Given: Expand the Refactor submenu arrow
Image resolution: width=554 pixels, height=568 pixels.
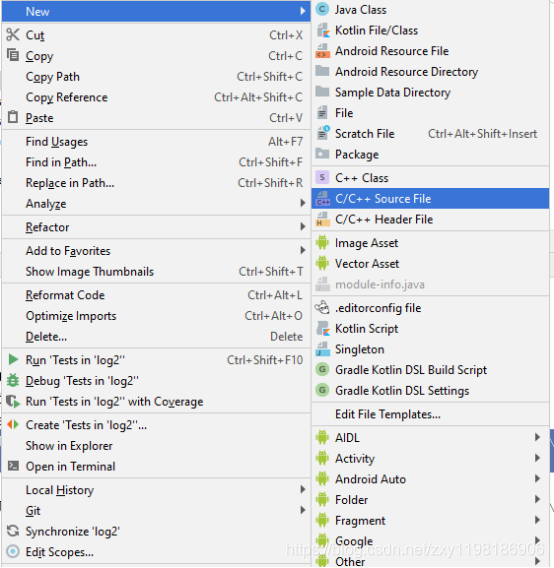Looking at the screenshot, I should tap(303, 227).
